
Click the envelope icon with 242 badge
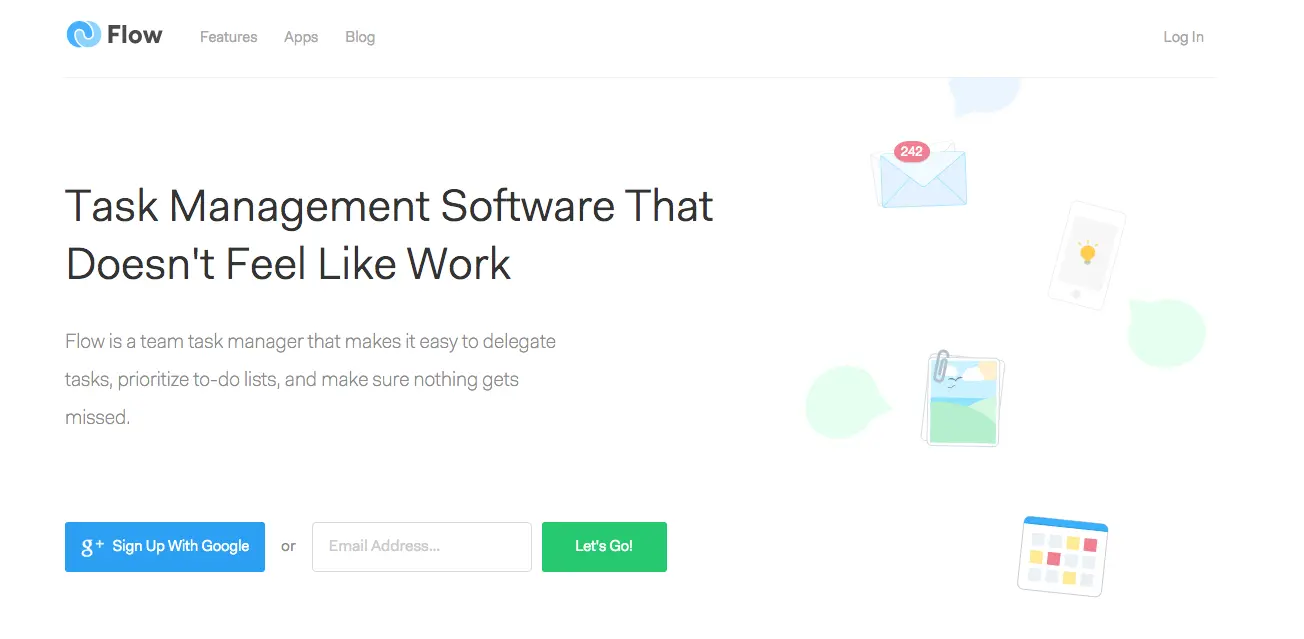tap(920, 174)
